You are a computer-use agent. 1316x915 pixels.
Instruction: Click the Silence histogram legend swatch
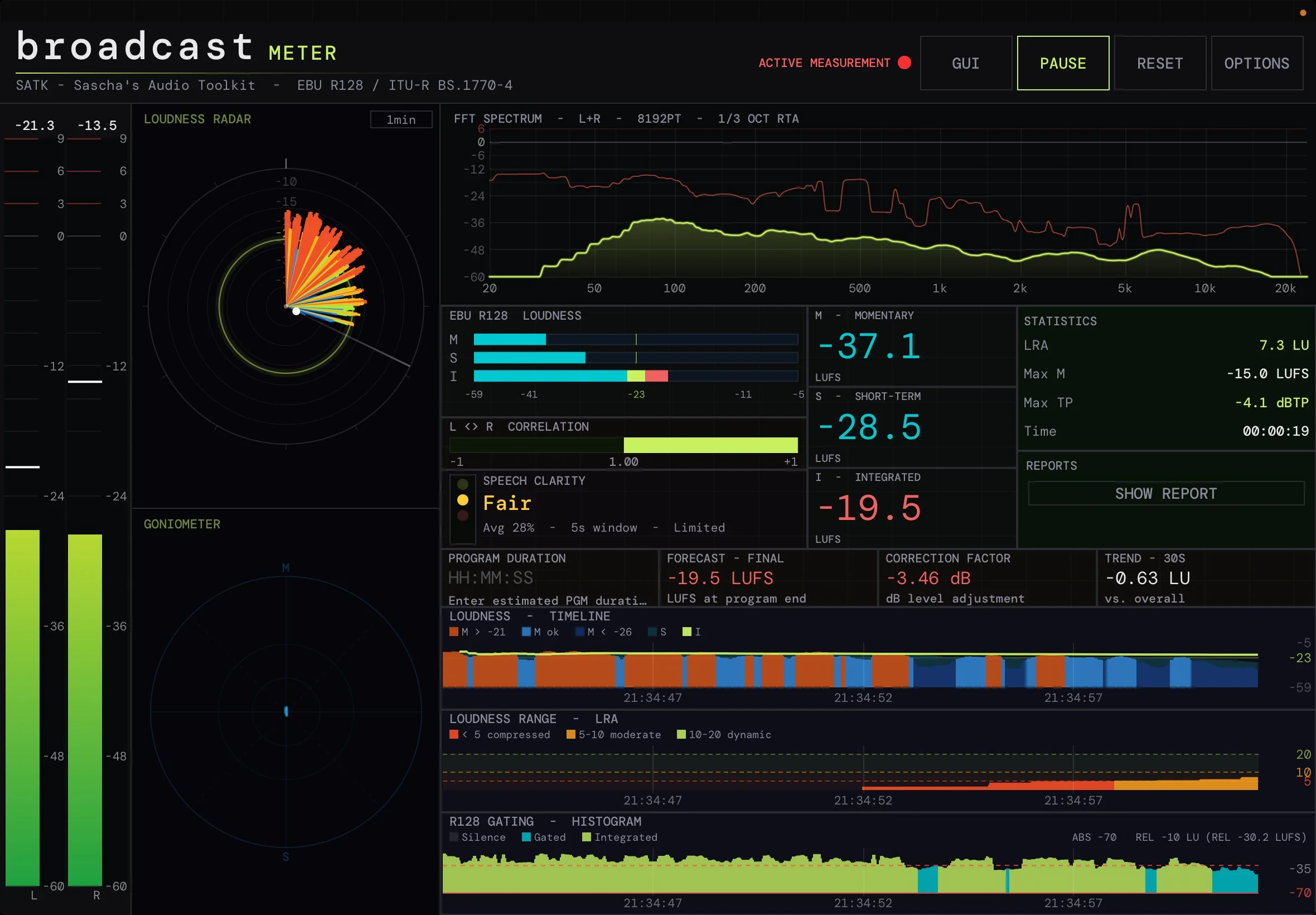454,837
